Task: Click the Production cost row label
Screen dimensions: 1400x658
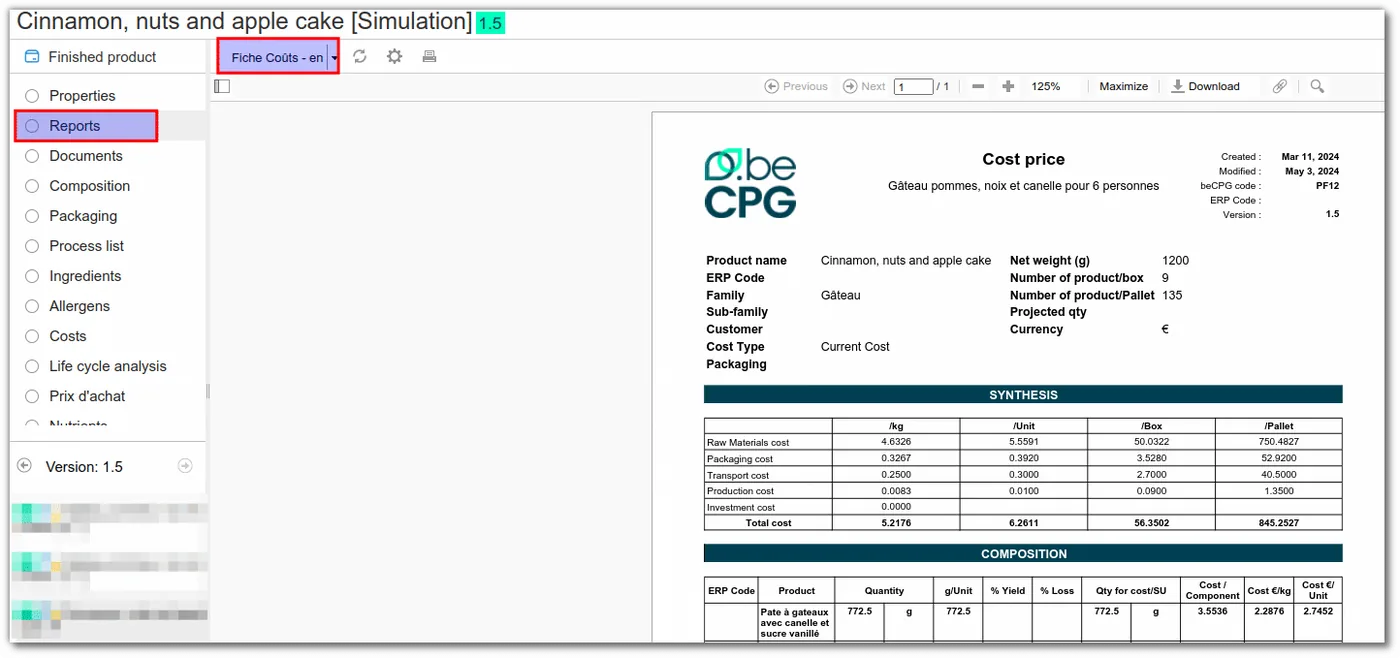Action: click(x=740, y=491)
